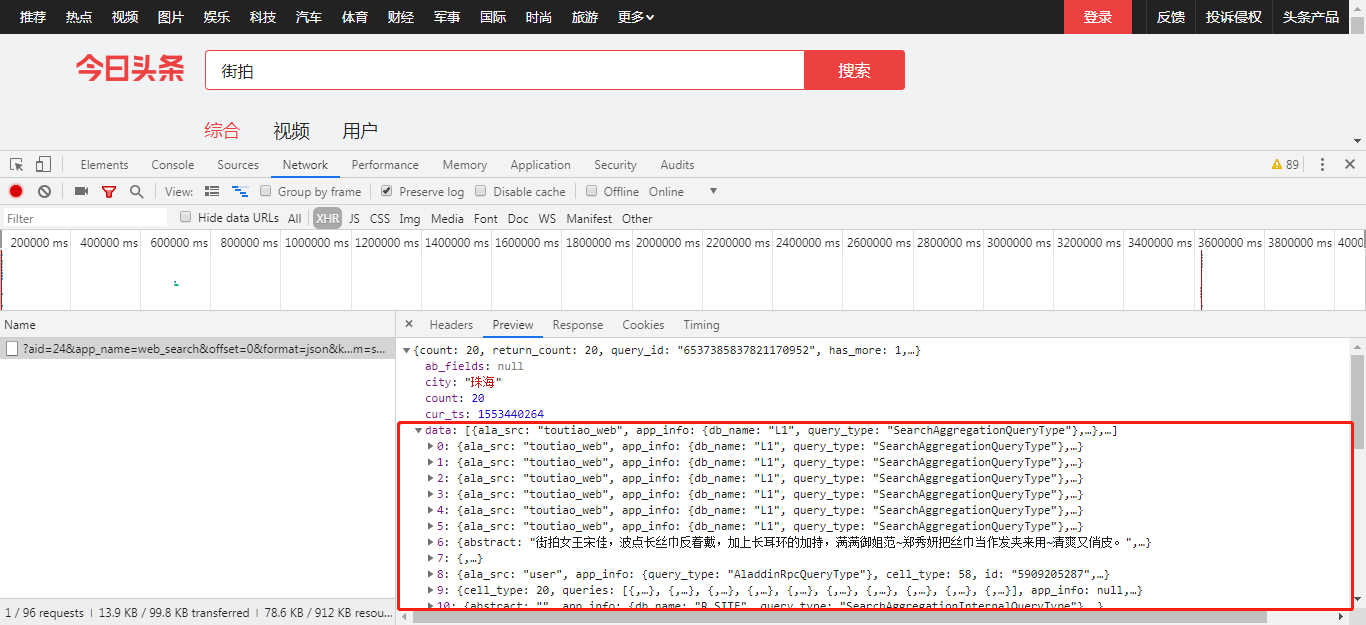Filter requests by JS type
Screen dimensions: 1366x625
pyautogui.click(x=354, y=218)
